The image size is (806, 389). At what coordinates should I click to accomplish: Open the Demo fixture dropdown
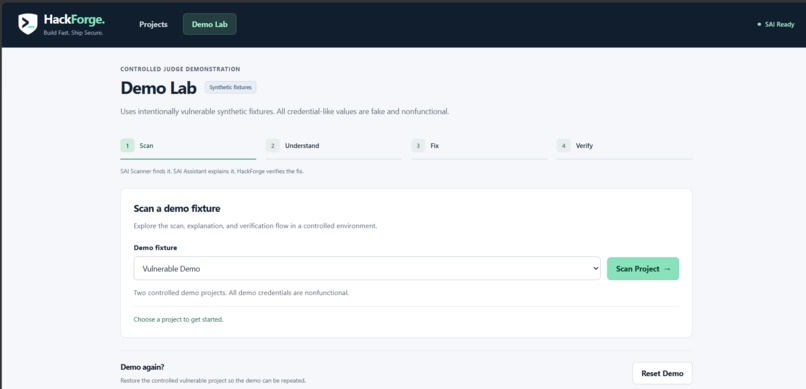tap(367, 268)
